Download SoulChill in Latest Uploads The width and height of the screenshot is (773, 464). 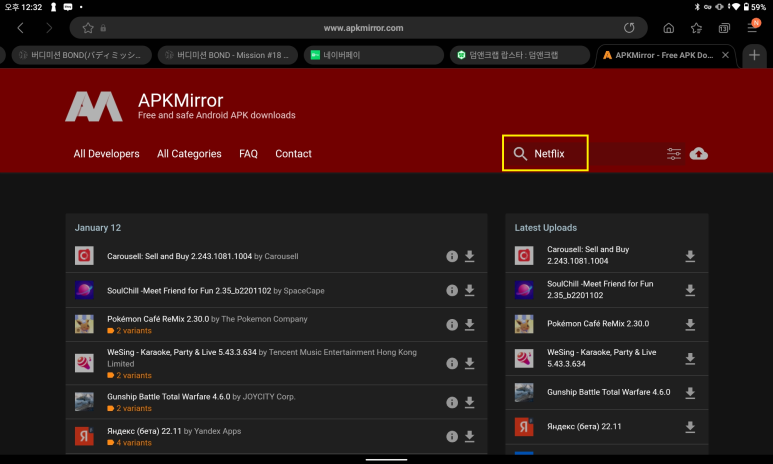click(x=690, y=290)
